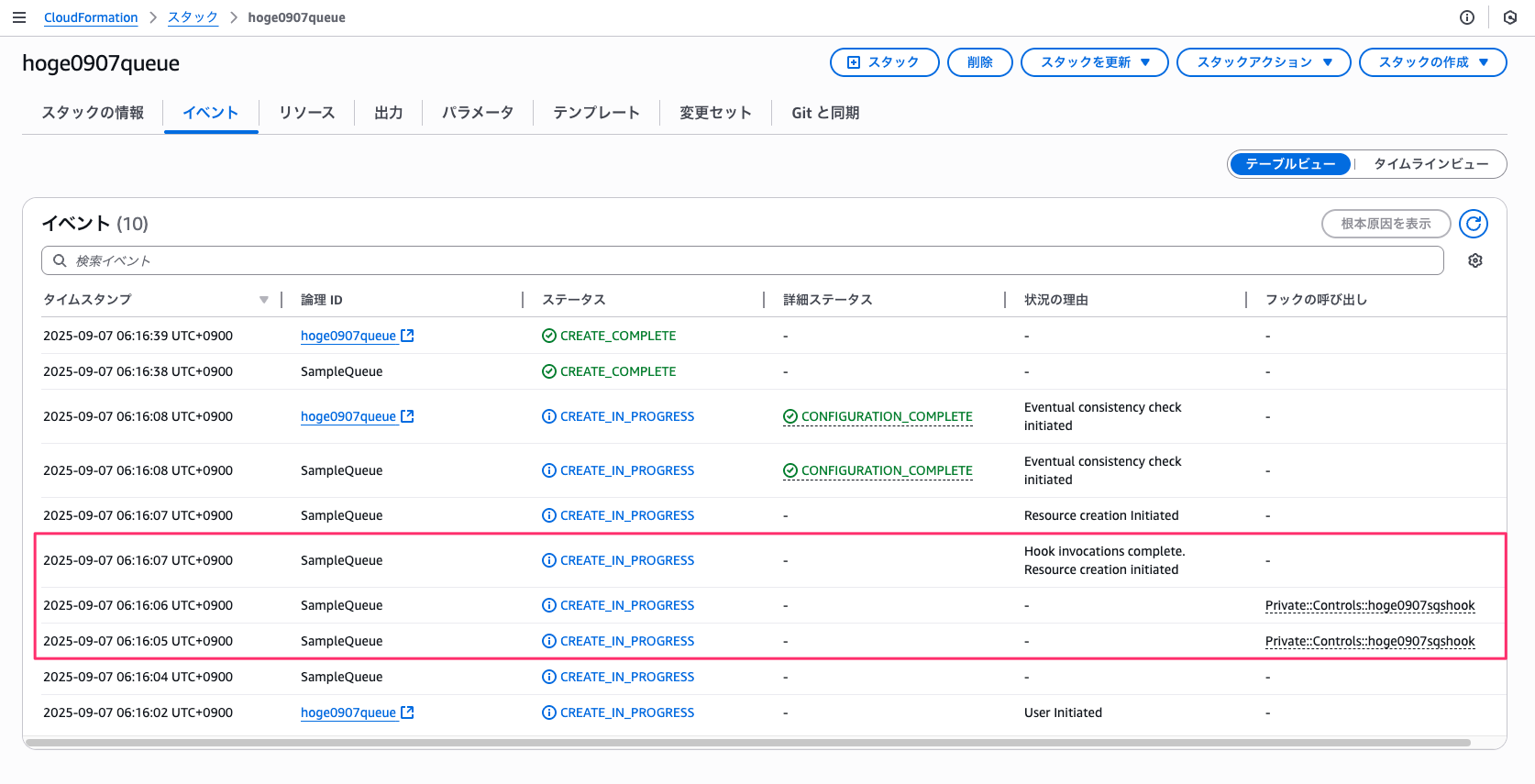Click the ステータス column header
The image size is (1535, 784).
tap(574, 300)
